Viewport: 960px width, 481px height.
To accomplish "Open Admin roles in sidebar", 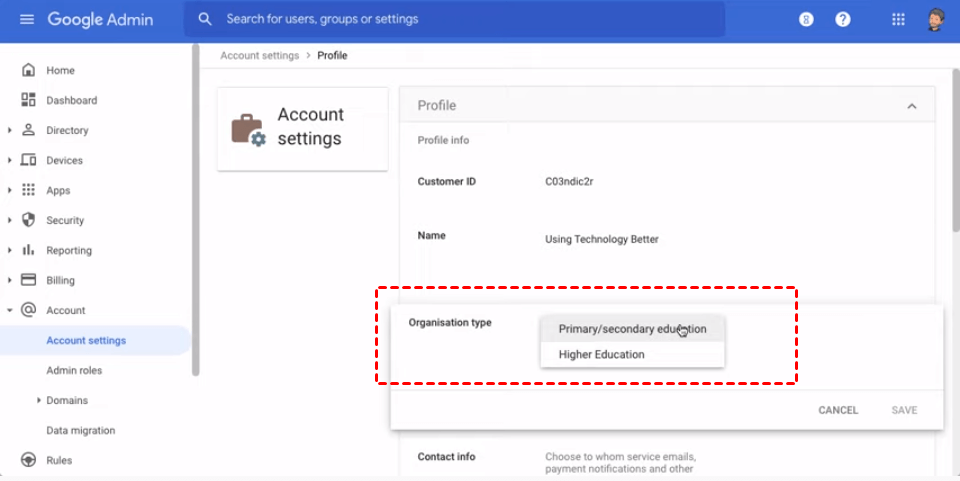I will 74,370.
